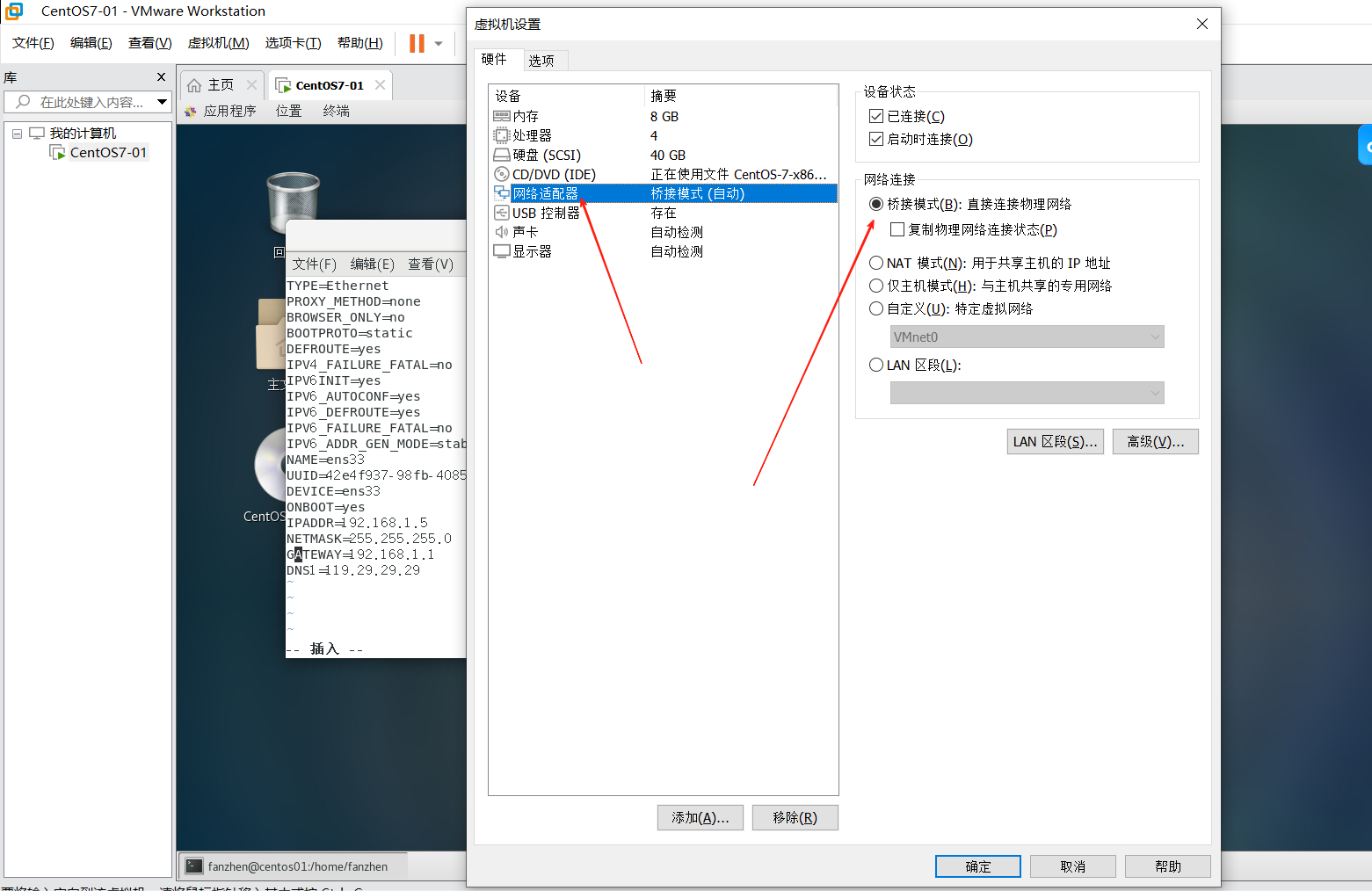Click the Advanced button

tap(1155, 441)
